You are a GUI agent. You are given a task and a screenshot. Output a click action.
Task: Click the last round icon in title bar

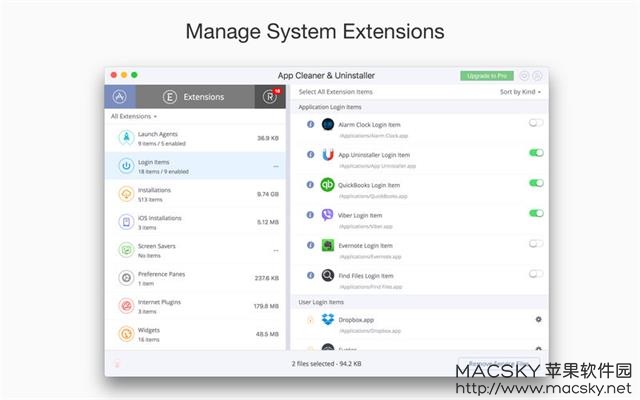(x=538, y=76)
